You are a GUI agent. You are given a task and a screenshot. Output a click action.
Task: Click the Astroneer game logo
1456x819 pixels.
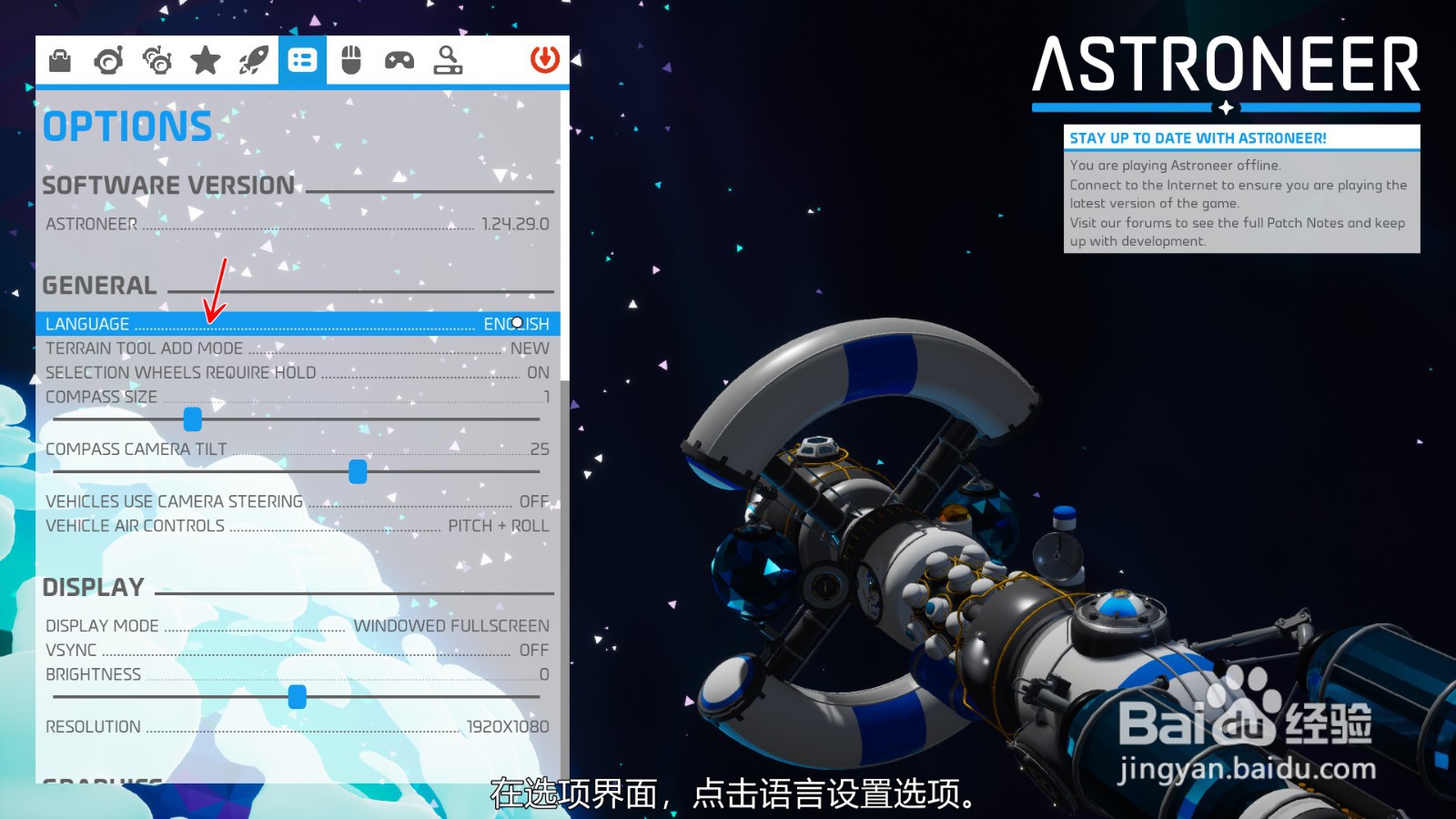[x=1226, y=73]
